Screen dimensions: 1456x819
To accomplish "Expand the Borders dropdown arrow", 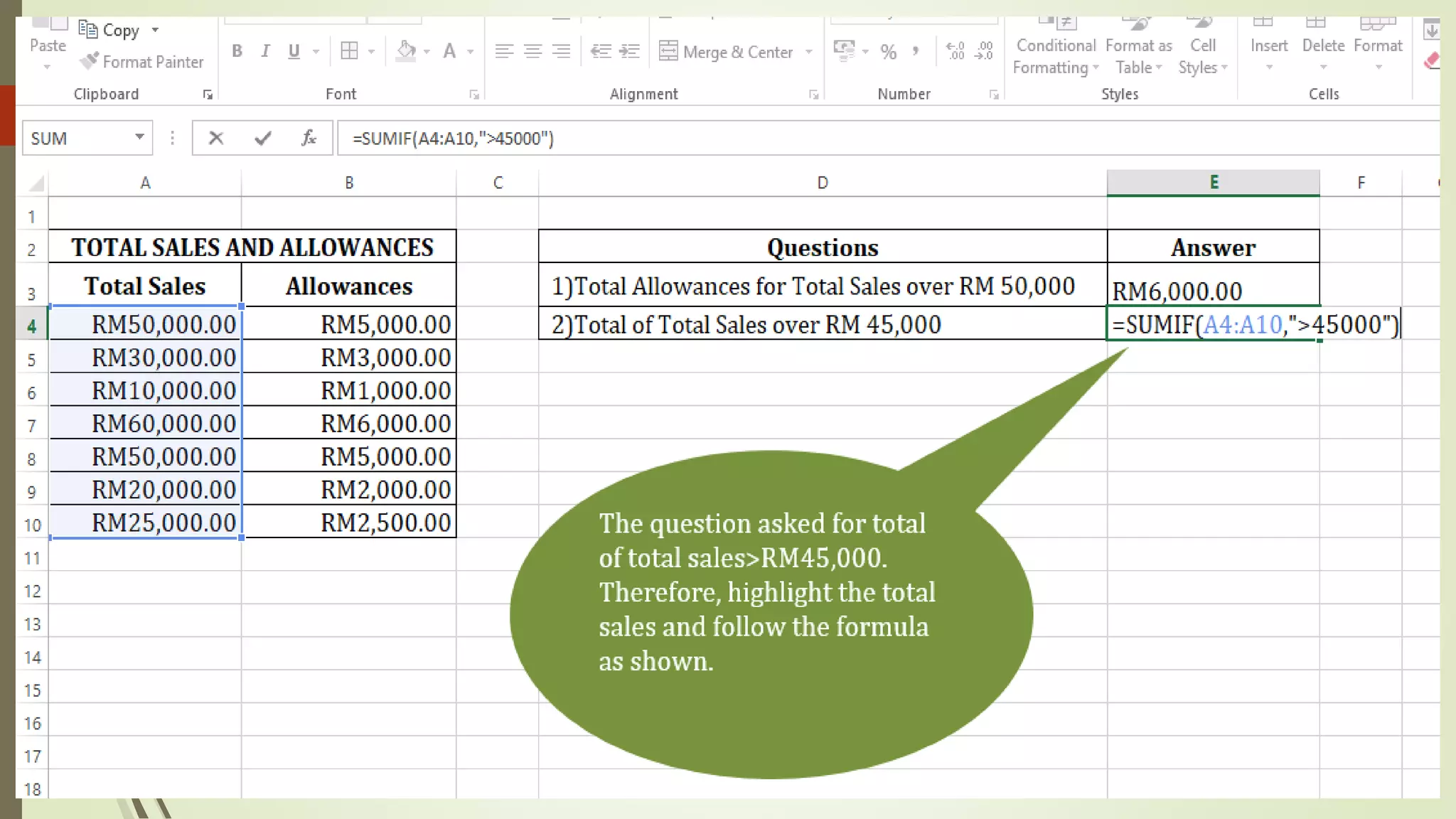I will [371, 52].
